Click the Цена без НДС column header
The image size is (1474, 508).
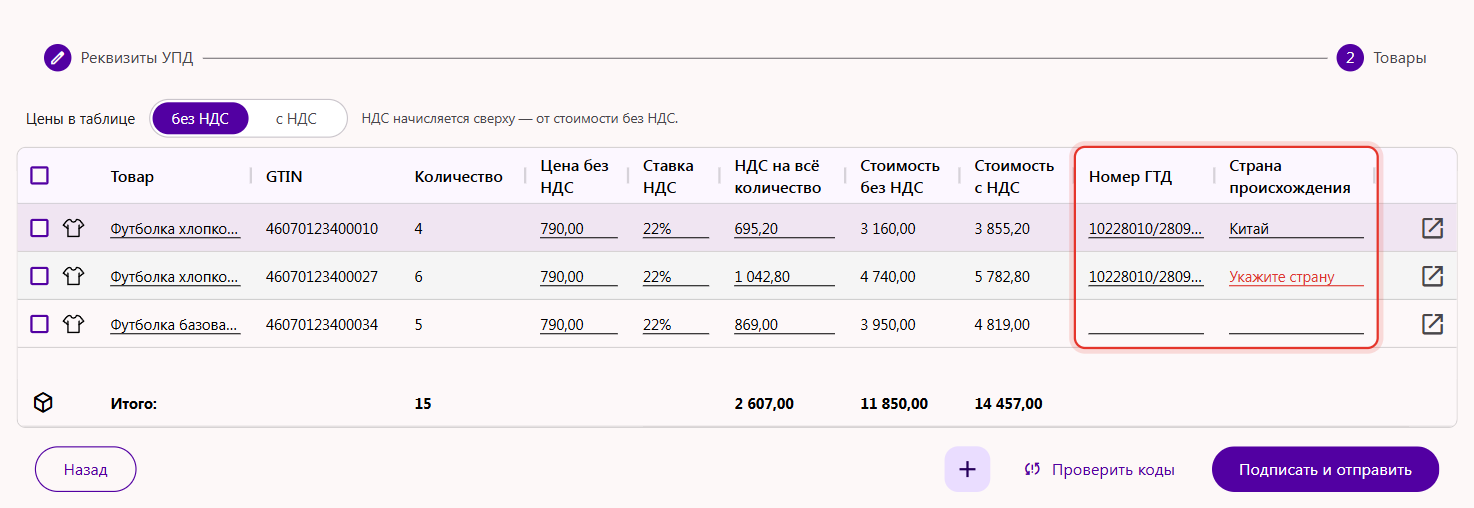(x=574, y=176)
